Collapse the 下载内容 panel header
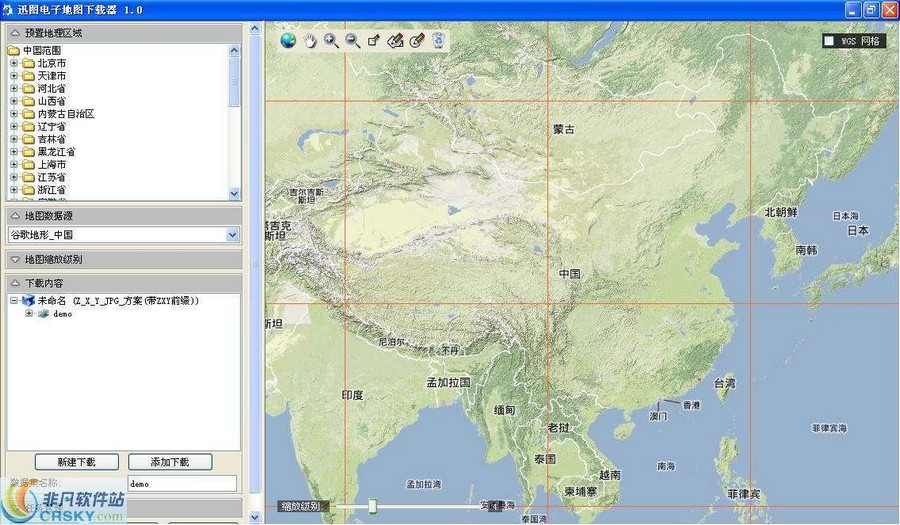The width and height of the screenshot is (900, 525). point(123,283)
